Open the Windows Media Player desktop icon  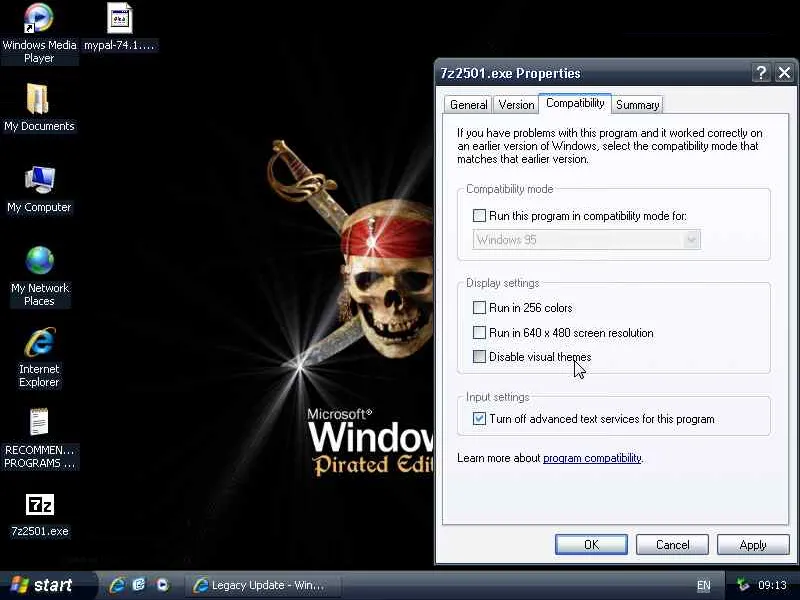point(39,18)
